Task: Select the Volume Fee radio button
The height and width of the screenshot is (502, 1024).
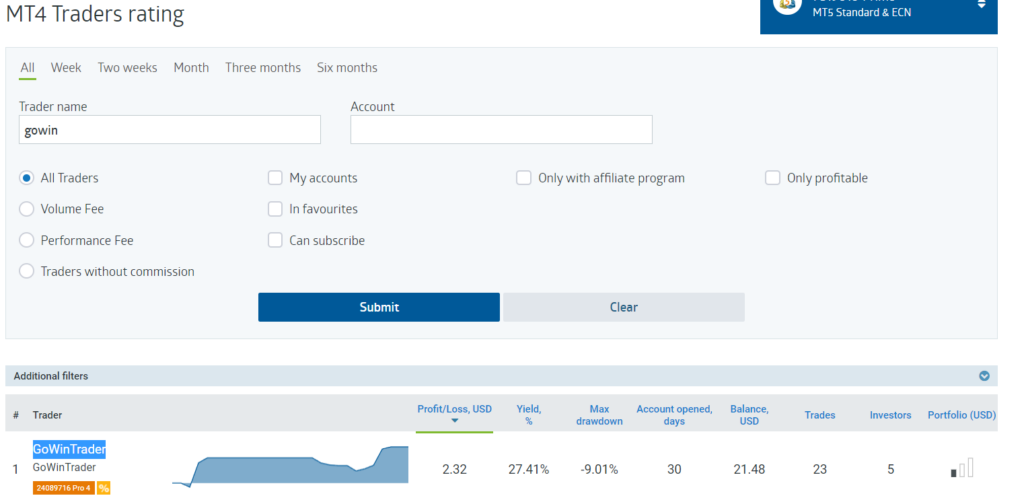Action: (27, 209)
